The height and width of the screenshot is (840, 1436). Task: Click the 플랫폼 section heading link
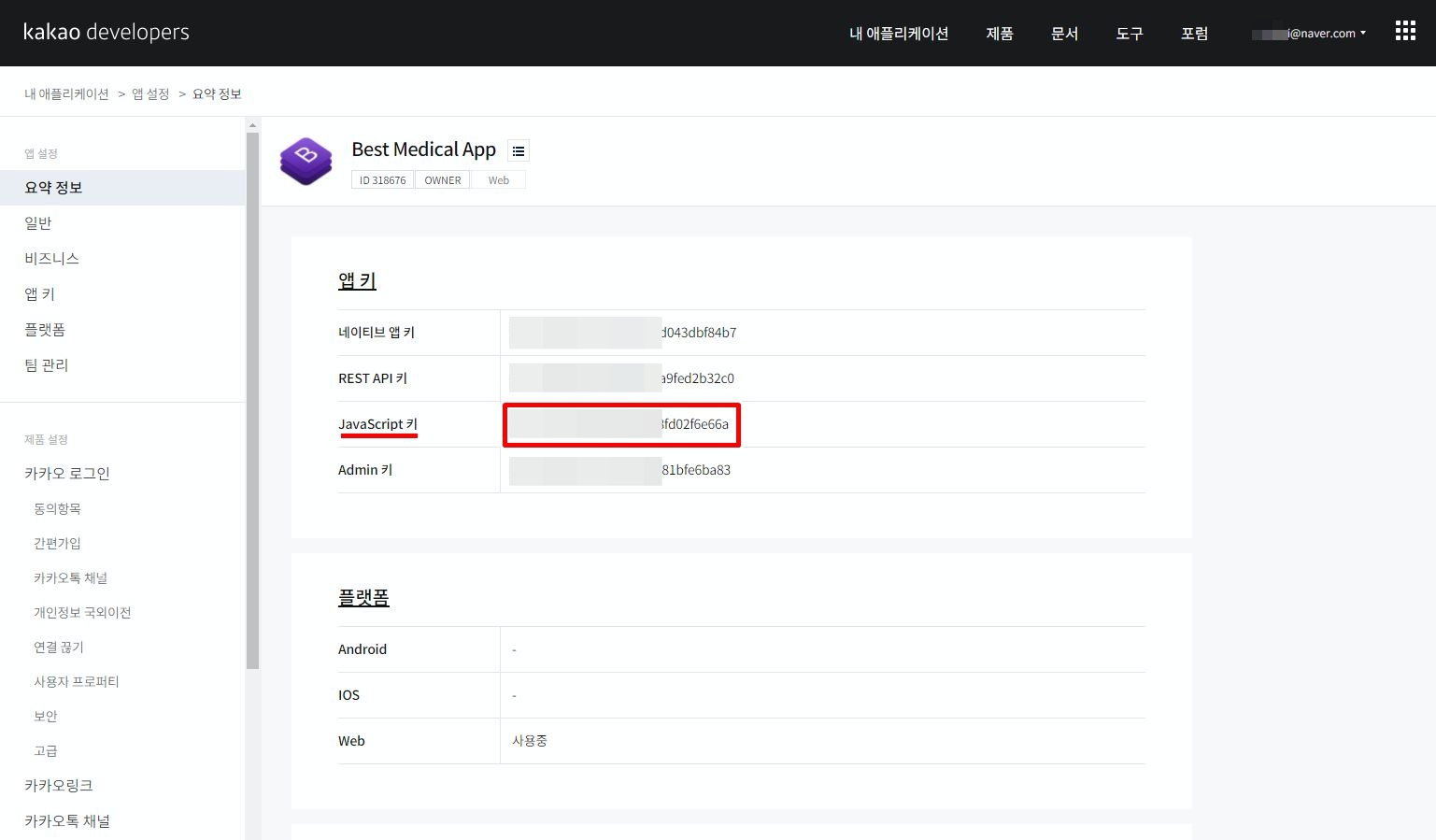click(363, 597)
